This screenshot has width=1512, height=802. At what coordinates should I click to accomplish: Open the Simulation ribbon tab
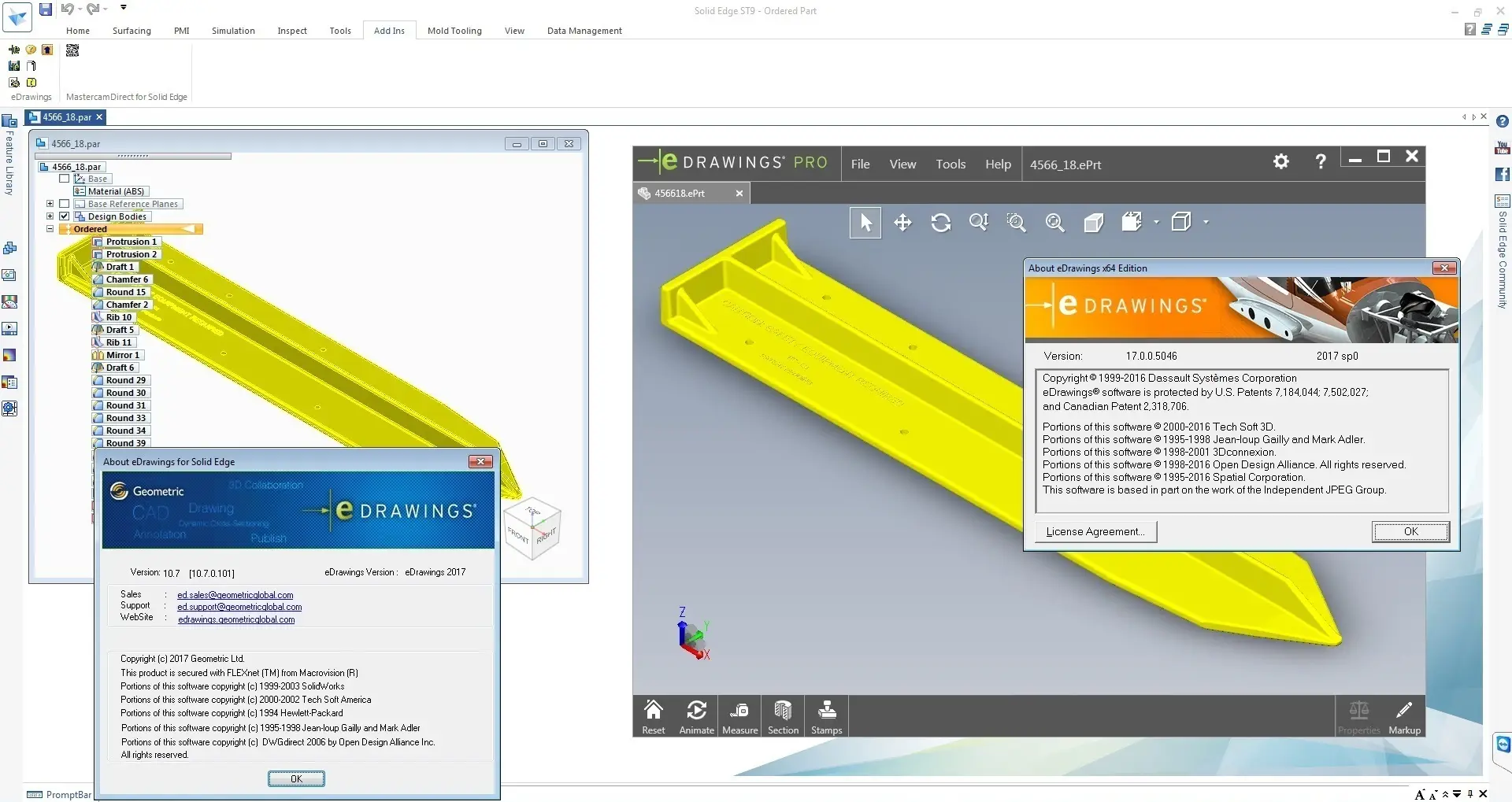coord(233,31)
